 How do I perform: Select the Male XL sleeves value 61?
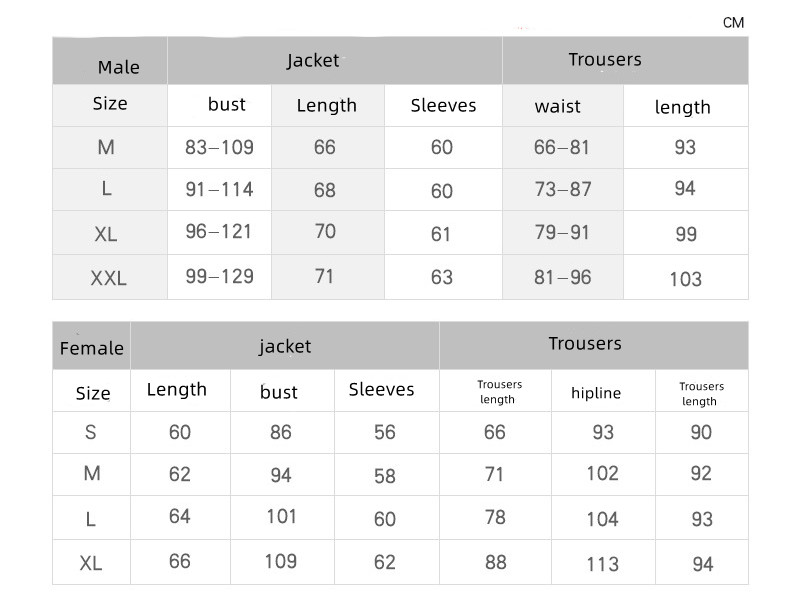click(442, 234)
